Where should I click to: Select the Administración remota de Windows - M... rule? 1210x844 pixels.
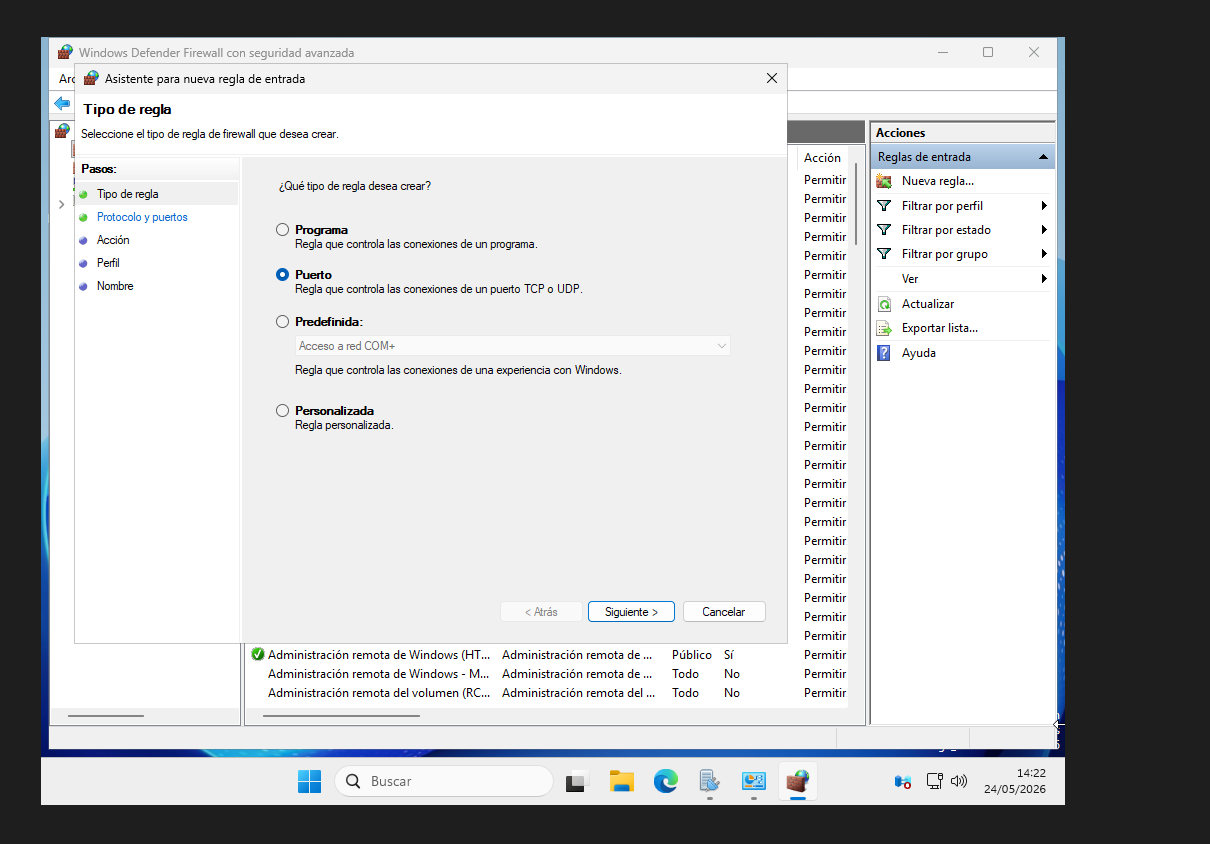[x=379, y=674]
